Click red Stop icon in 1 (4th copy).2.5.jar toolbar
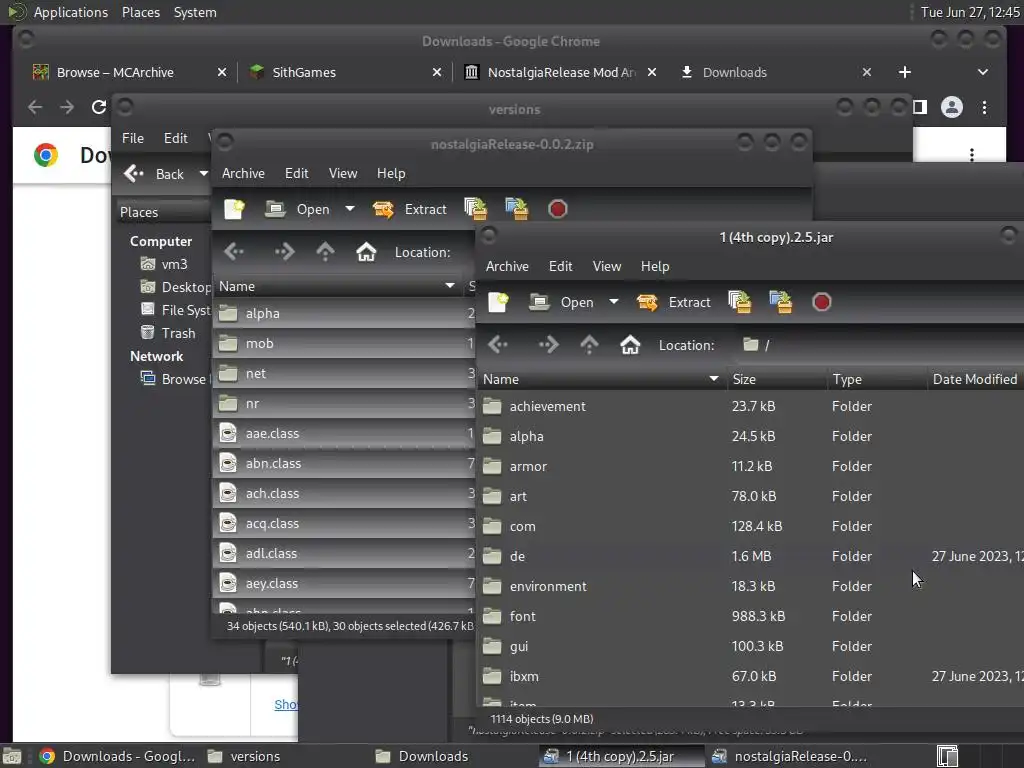The height and width of the screenshot is (768, 1024). pyautogui.click(x=822, y=302)
